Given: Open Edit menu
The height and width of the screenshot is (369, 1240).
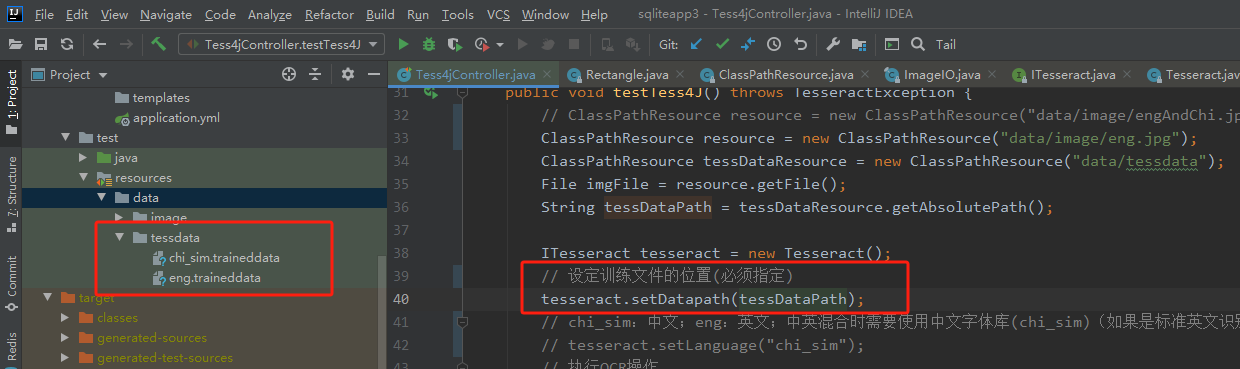Looking at the screenshot, I should [77, 15].
